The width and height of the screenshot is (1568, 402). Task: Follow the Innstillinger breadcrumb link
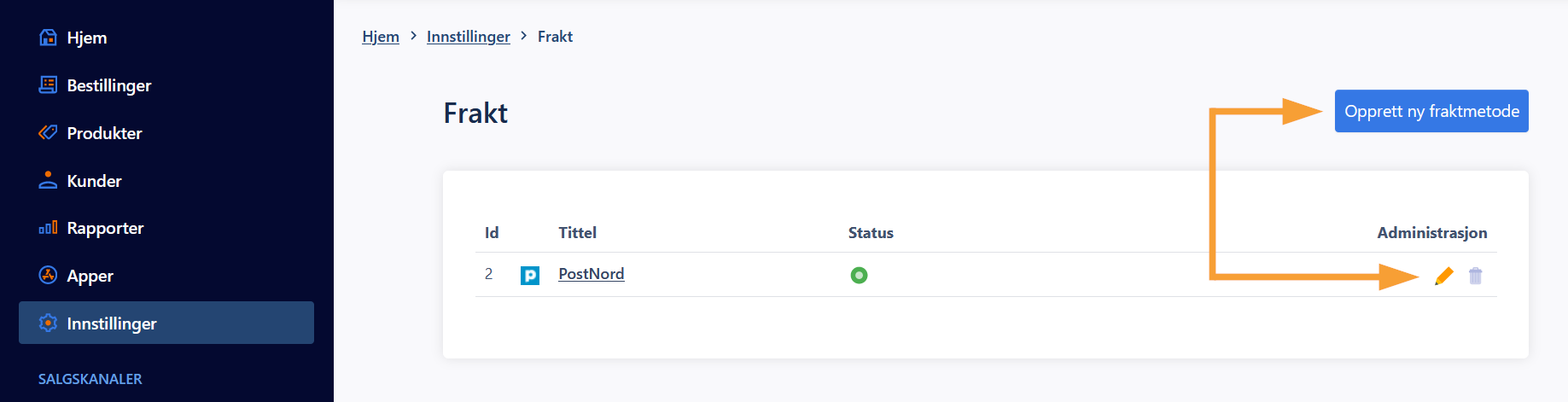click(469, 37)
